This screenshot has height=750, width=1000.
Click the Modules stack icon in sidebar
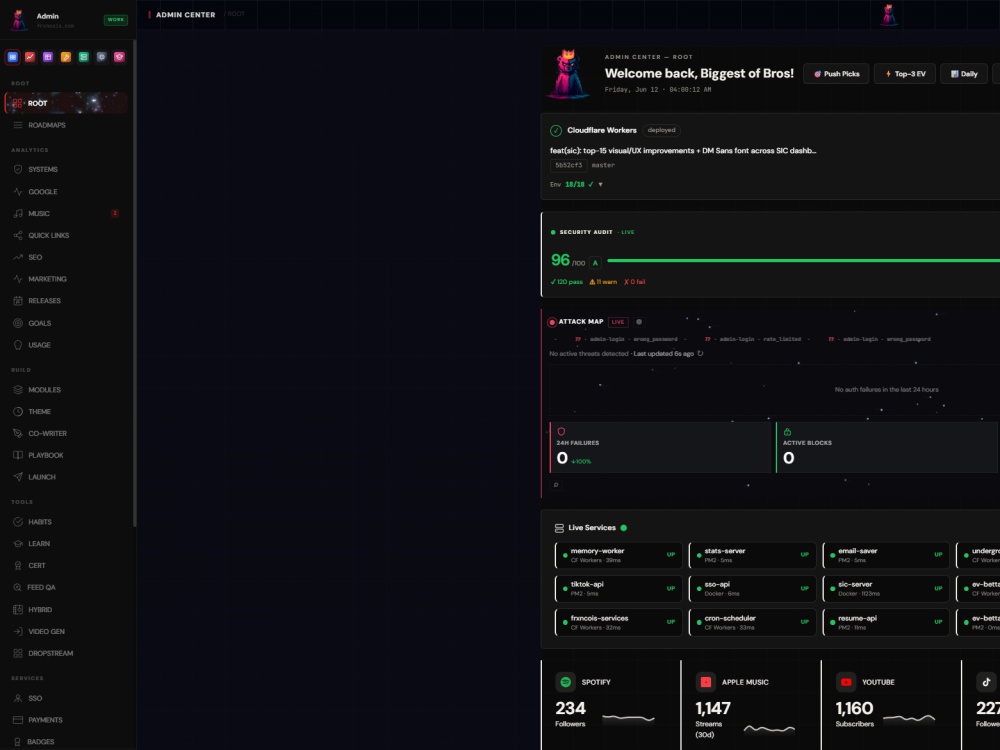(x=18, y=390)
